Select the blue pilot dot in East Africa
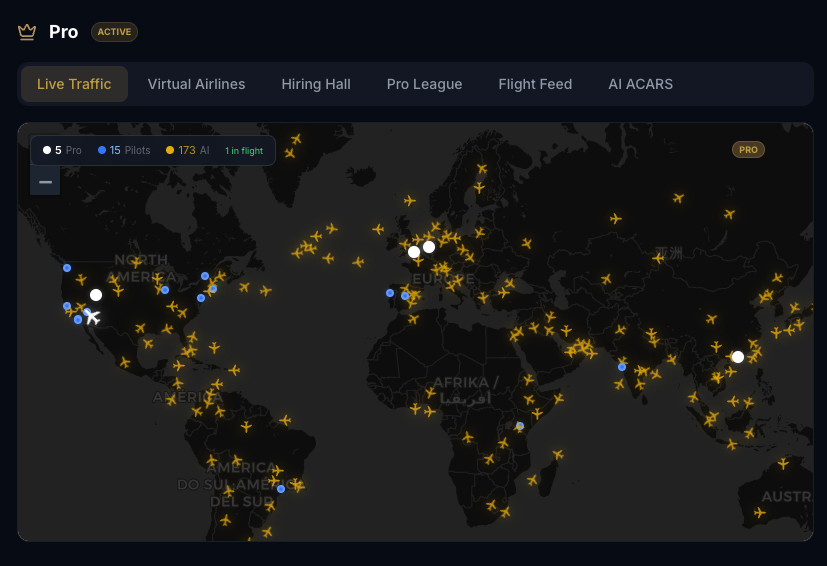 520,426
